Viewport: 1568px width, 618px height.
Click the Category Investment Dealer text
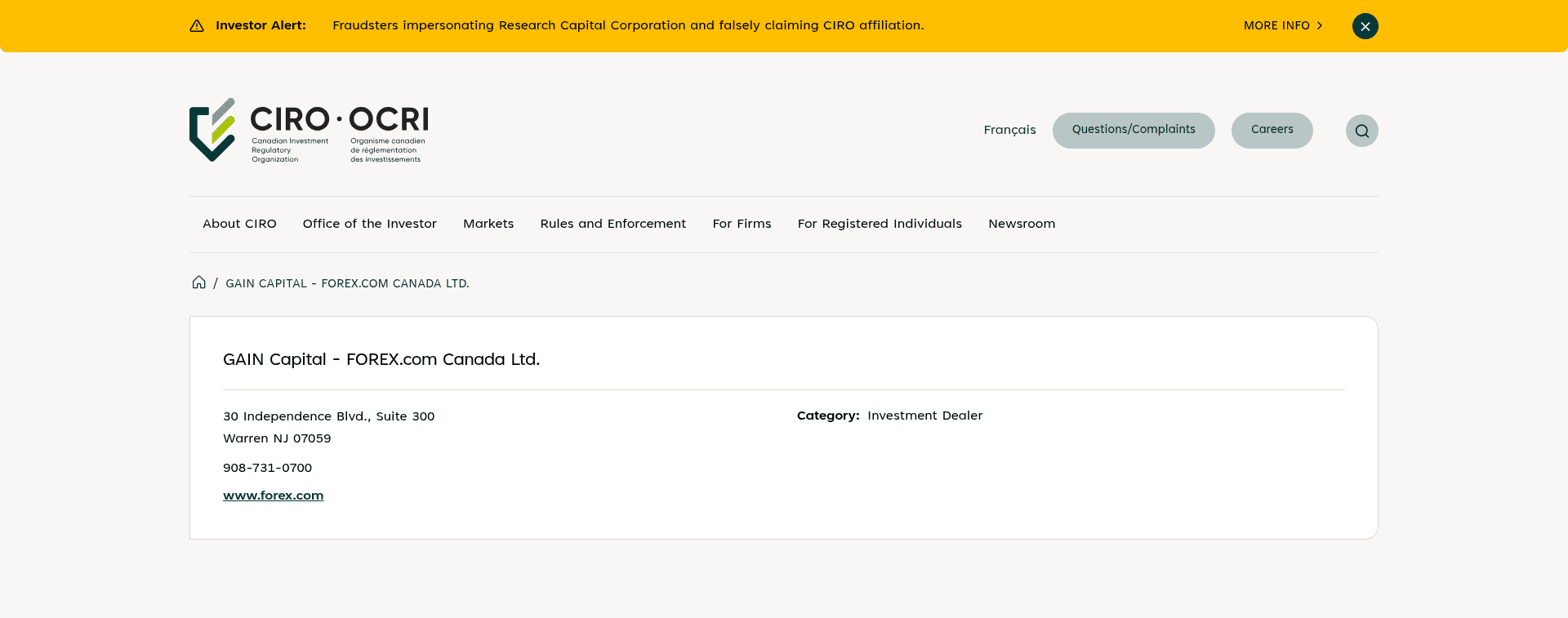[x=889, y=416]
